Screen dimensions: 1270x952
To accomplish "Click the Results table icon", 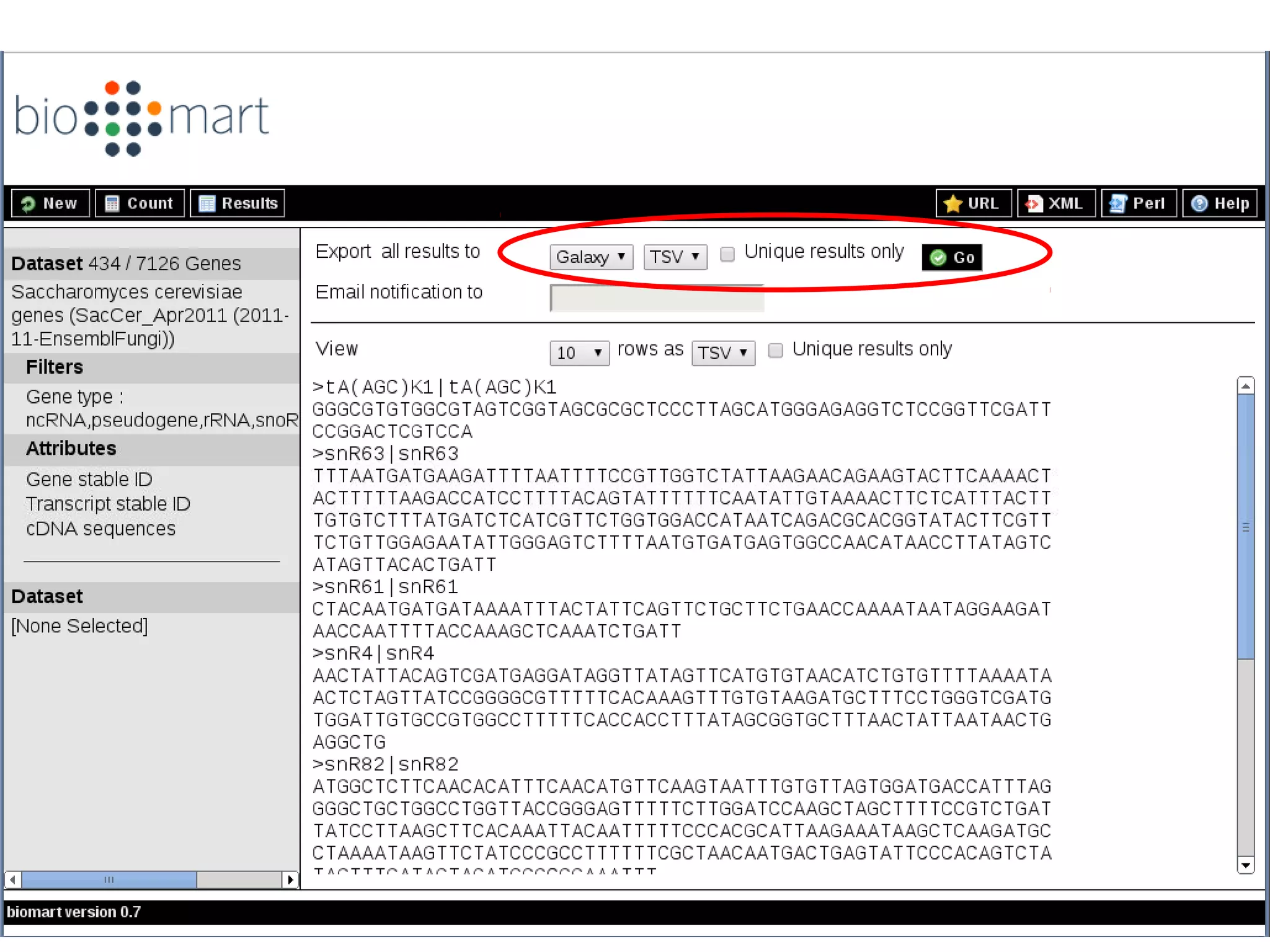I will [207, 204].
